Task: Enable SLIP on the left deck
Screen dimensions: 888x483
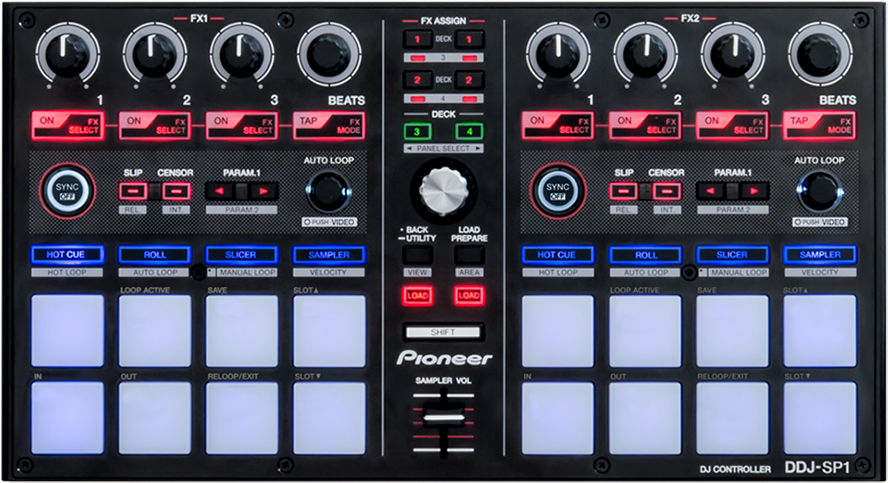Action: pos(133,191)
